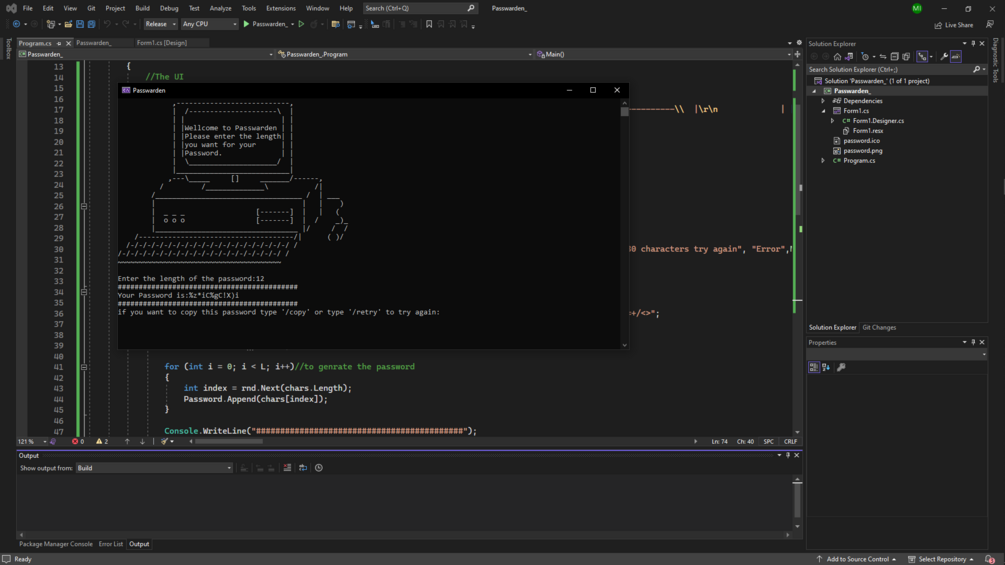Toggle Preview Selected Items in Solution Explorer

(x=956, y=56)
